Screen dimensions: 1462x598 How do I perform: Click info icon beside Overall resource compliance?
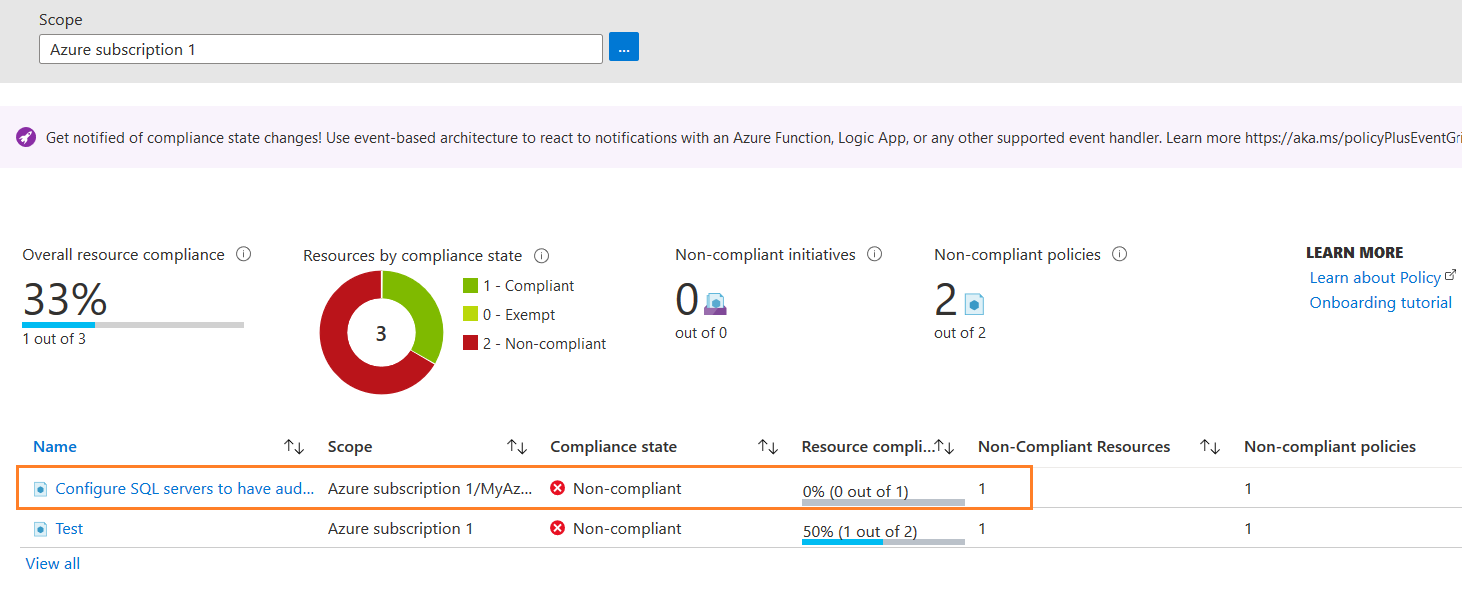pyautogui.click(x=243, y=254)
